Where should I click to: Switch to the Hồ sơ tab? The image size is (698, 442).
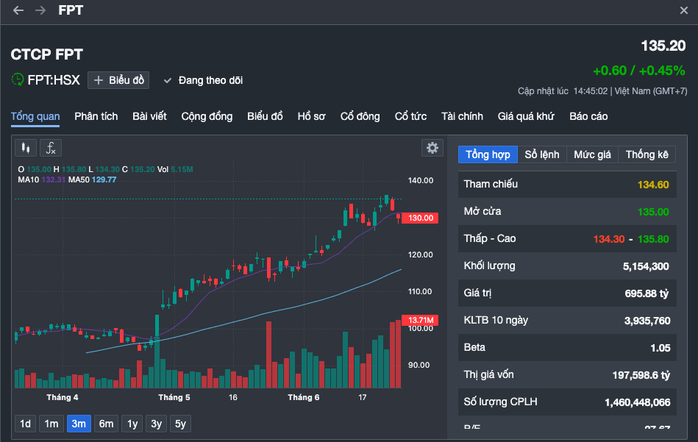pos(312,117)
